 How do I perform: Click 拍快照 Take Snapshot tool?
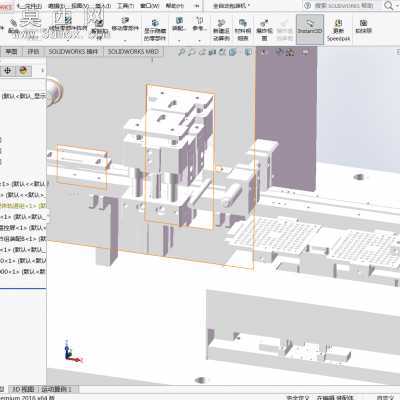click(x=363, y=26)
